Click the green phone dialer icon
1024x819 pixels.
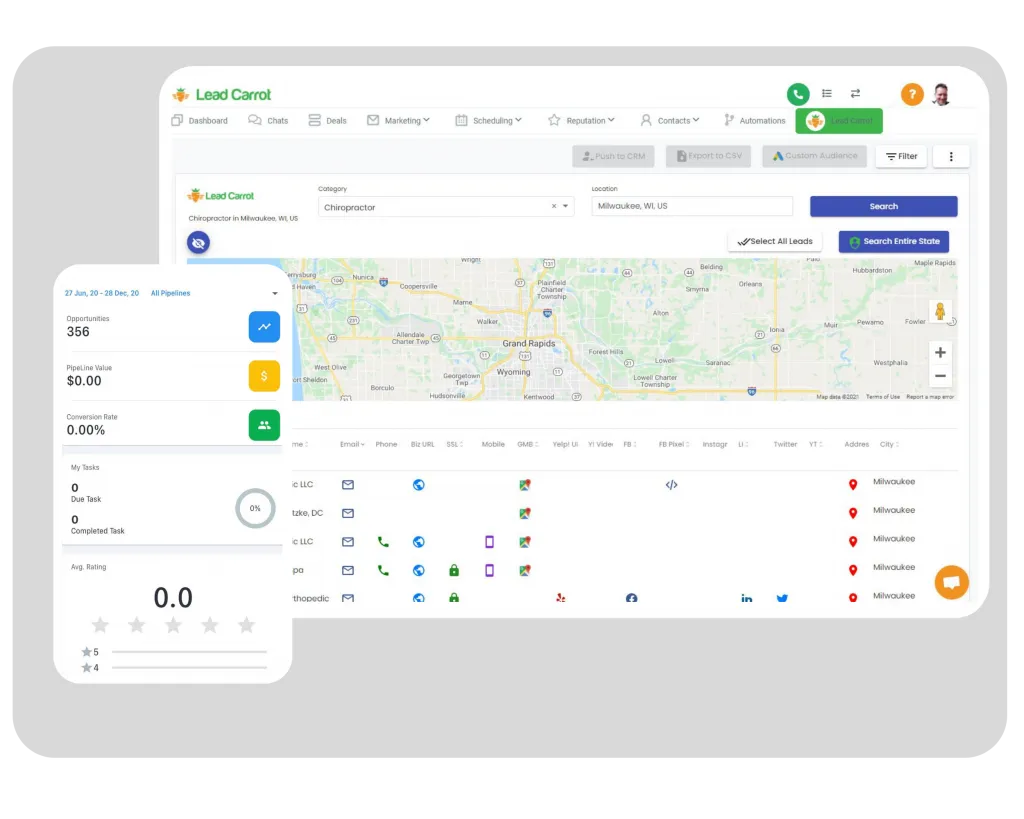pyautogui.click(x=797, y=94)
